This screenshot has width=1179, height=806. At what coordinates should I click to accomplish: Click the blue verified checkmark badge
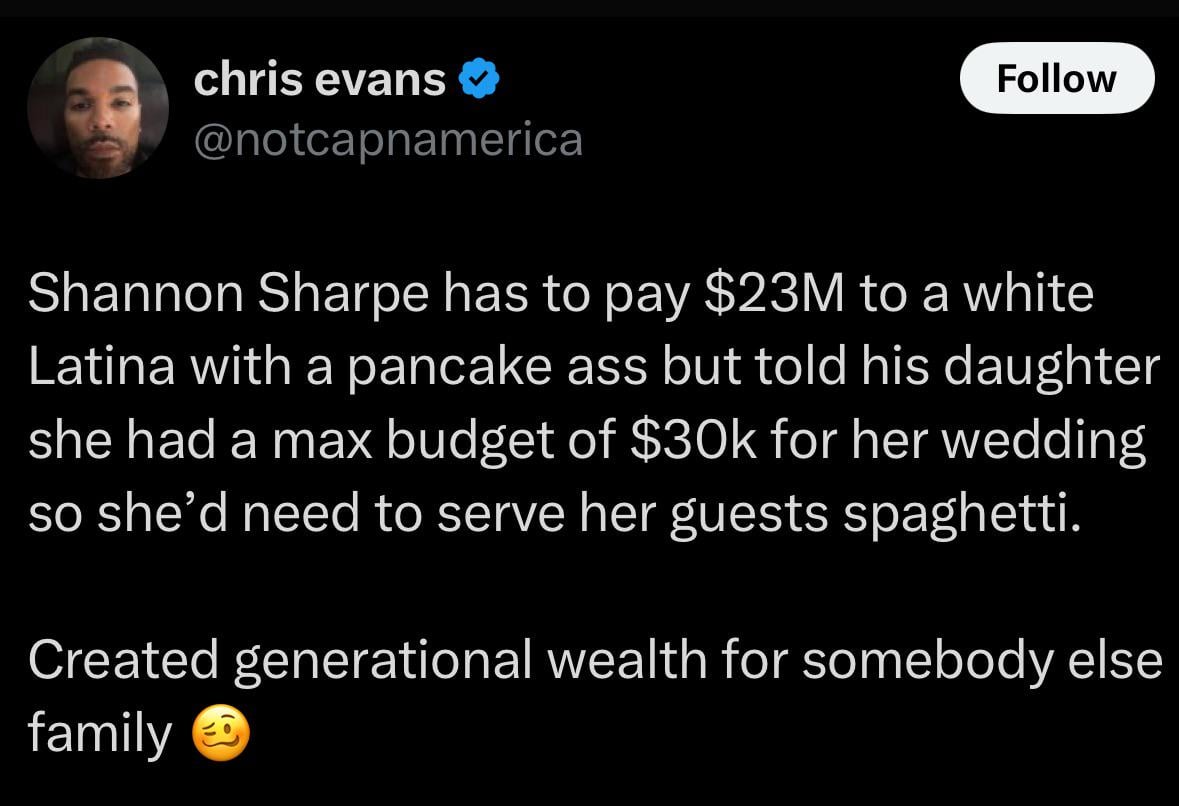coord(479,79)
